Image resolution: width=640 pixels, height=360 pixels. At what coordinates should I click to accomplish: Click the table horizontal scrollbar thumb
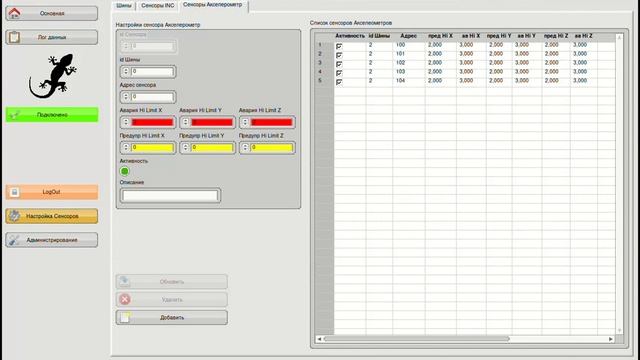coord(416,339)
